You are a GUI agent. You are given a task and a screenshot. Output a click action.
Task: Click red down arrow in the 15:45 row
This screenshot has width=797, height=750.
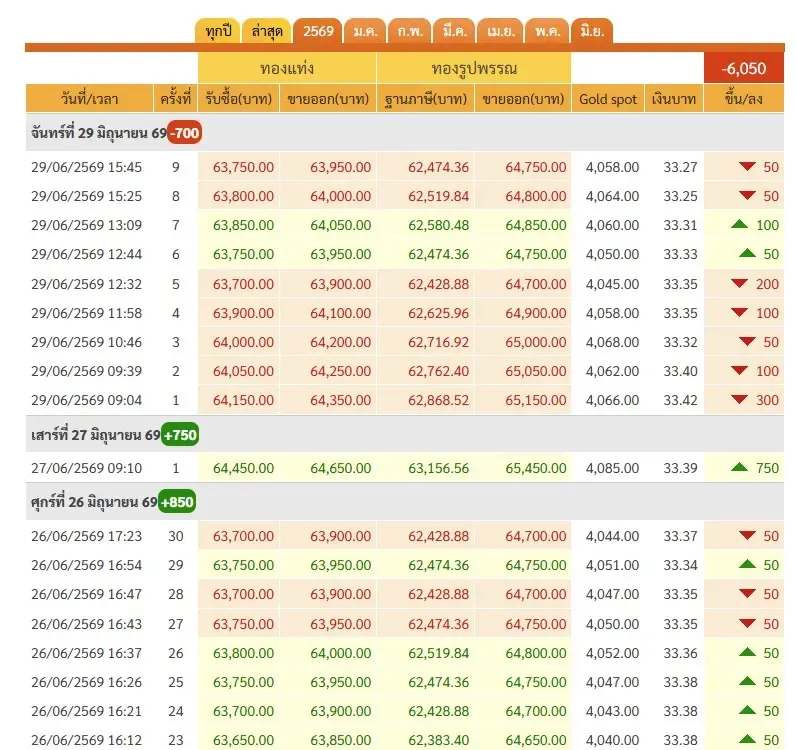click(x=747, y=167)
